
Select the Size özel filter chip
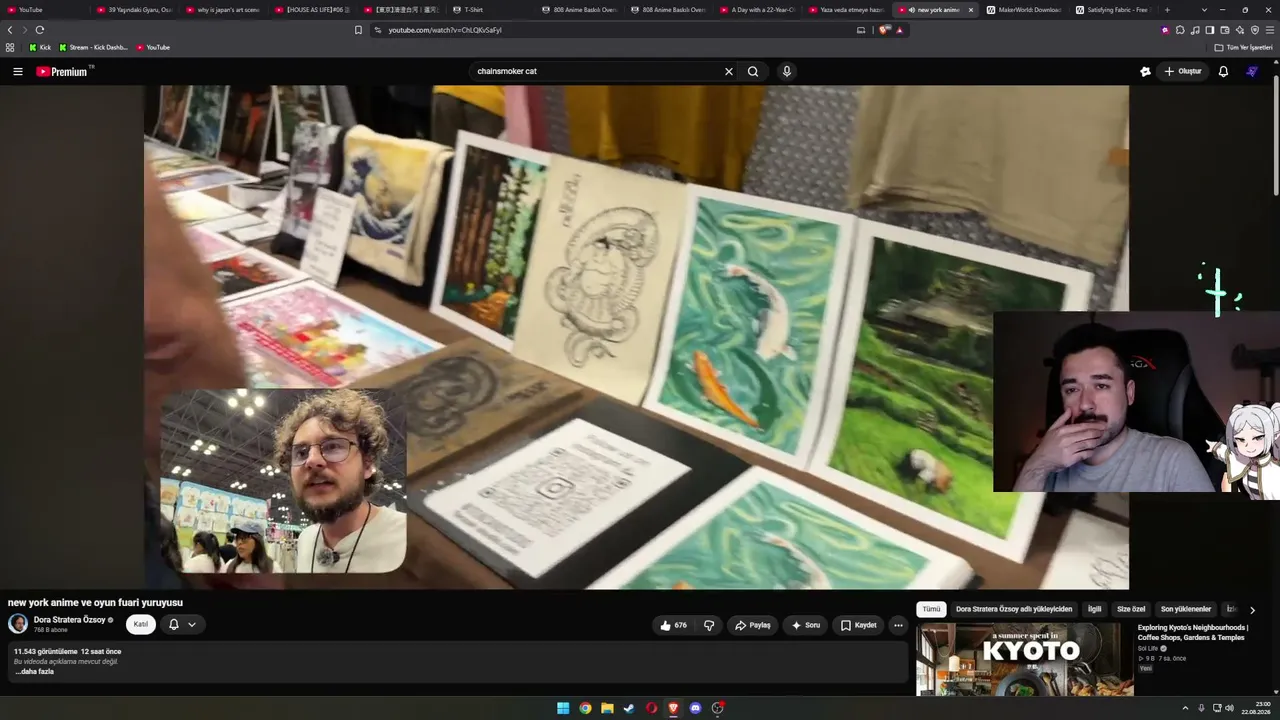(x=1131, y=609)
